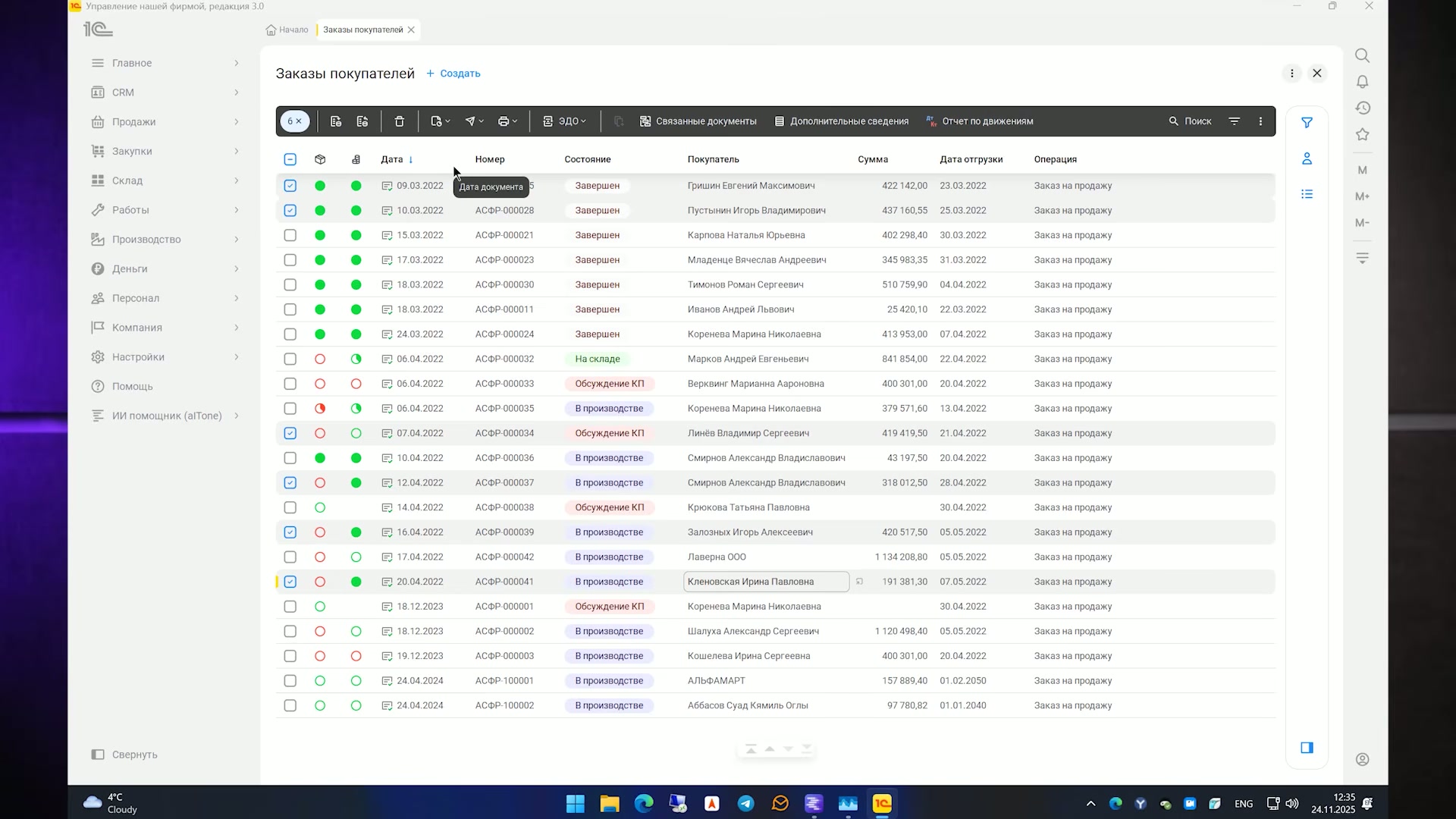Image resolution: width=1456 pixels, height=819 pixels.
Task: Switch to the Начало tab
Action: (287, 30)
